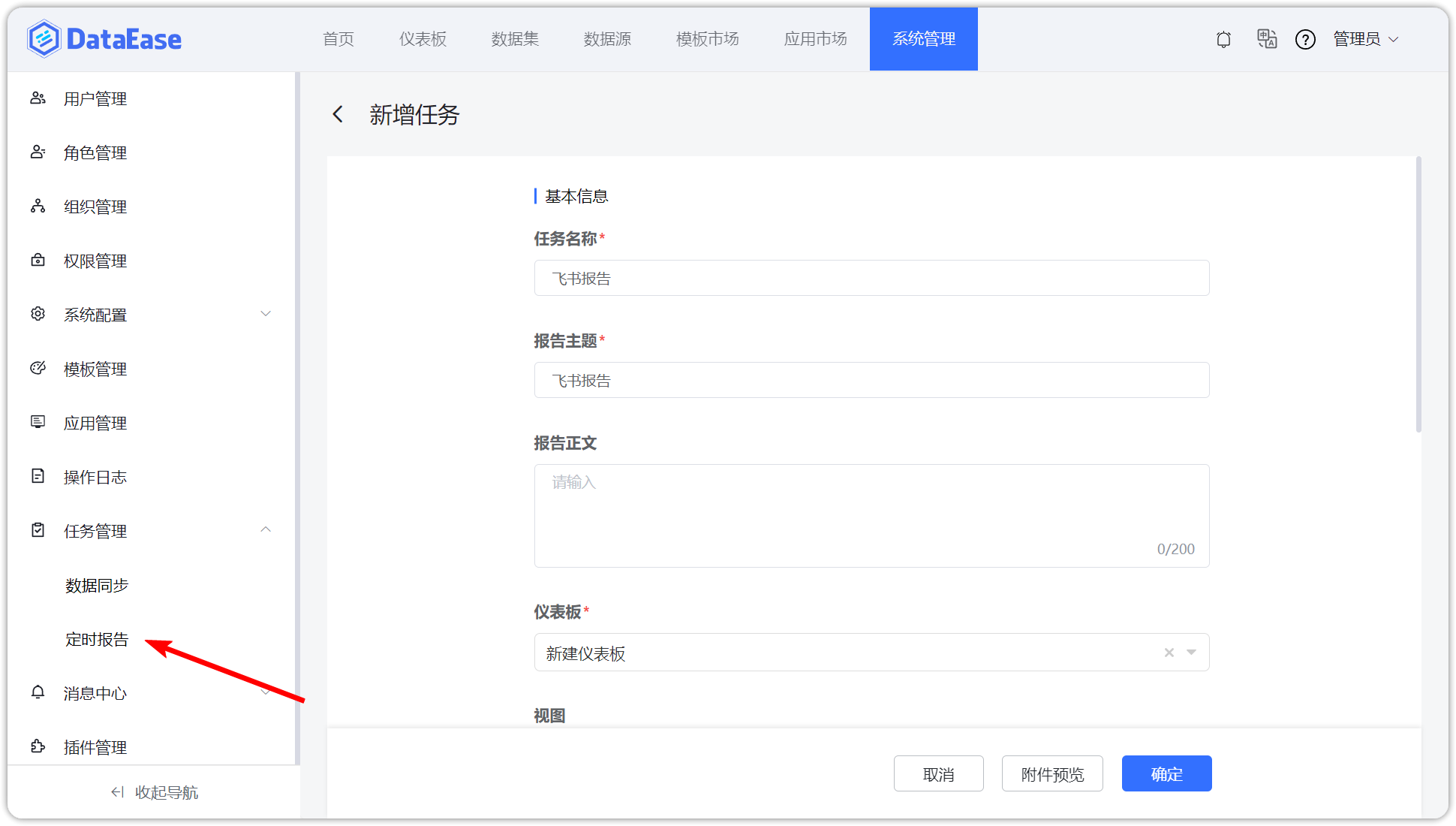Screen dimensions: 1456x826
Task: Collapse the 任务管理 section
Action: point(266,530)
